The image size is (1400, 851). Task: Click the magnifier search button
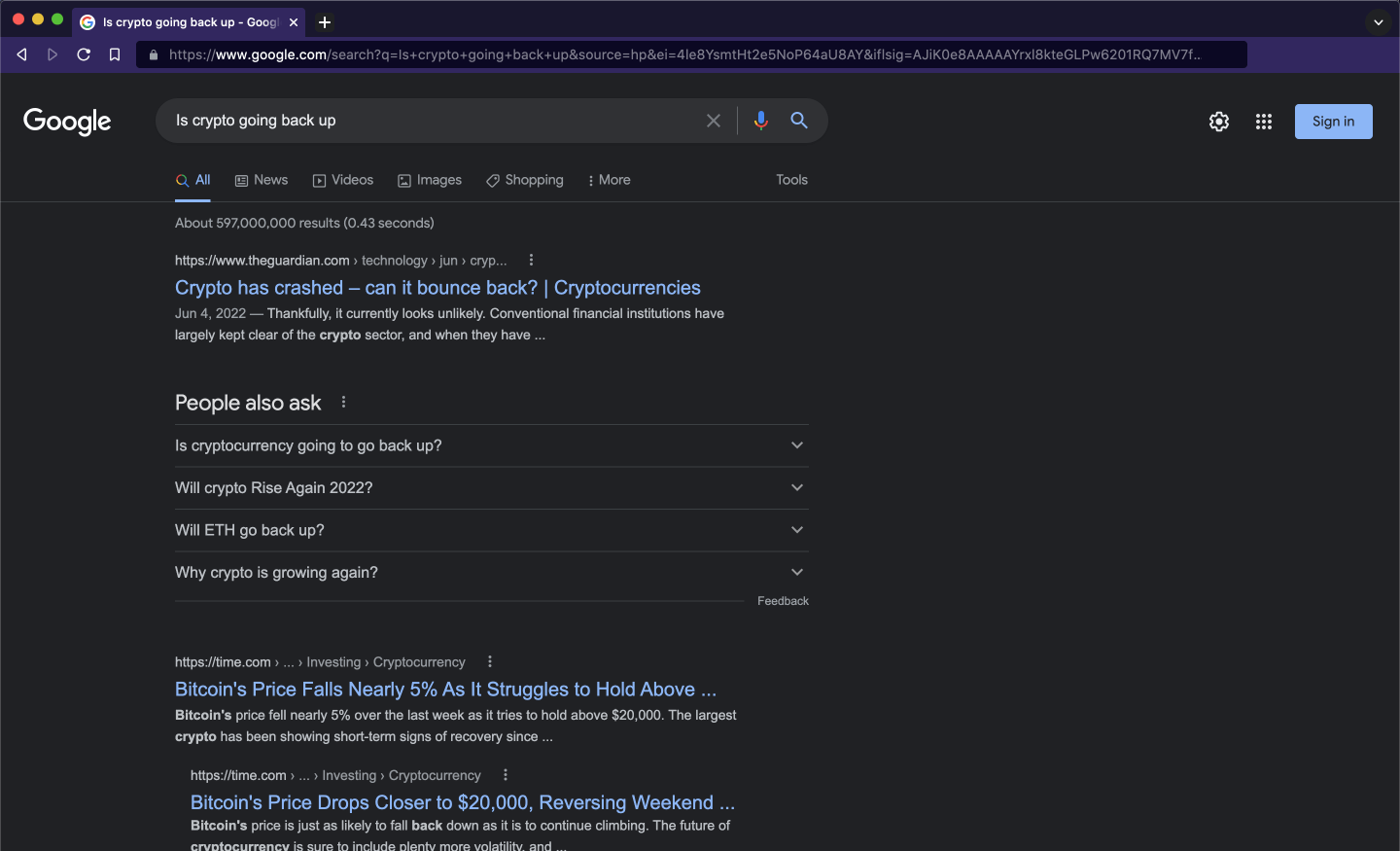click(x=799, y=121)
